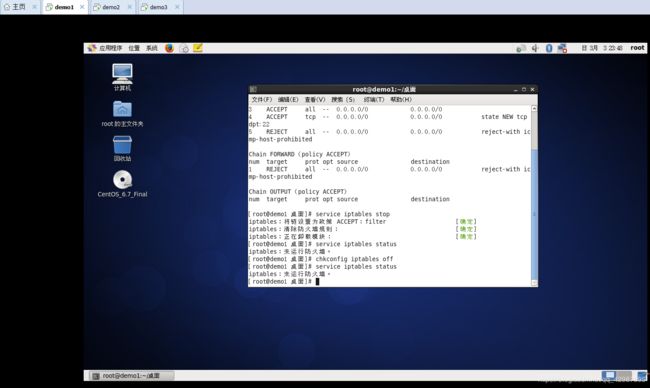Open the 系统 system menu

152,48
